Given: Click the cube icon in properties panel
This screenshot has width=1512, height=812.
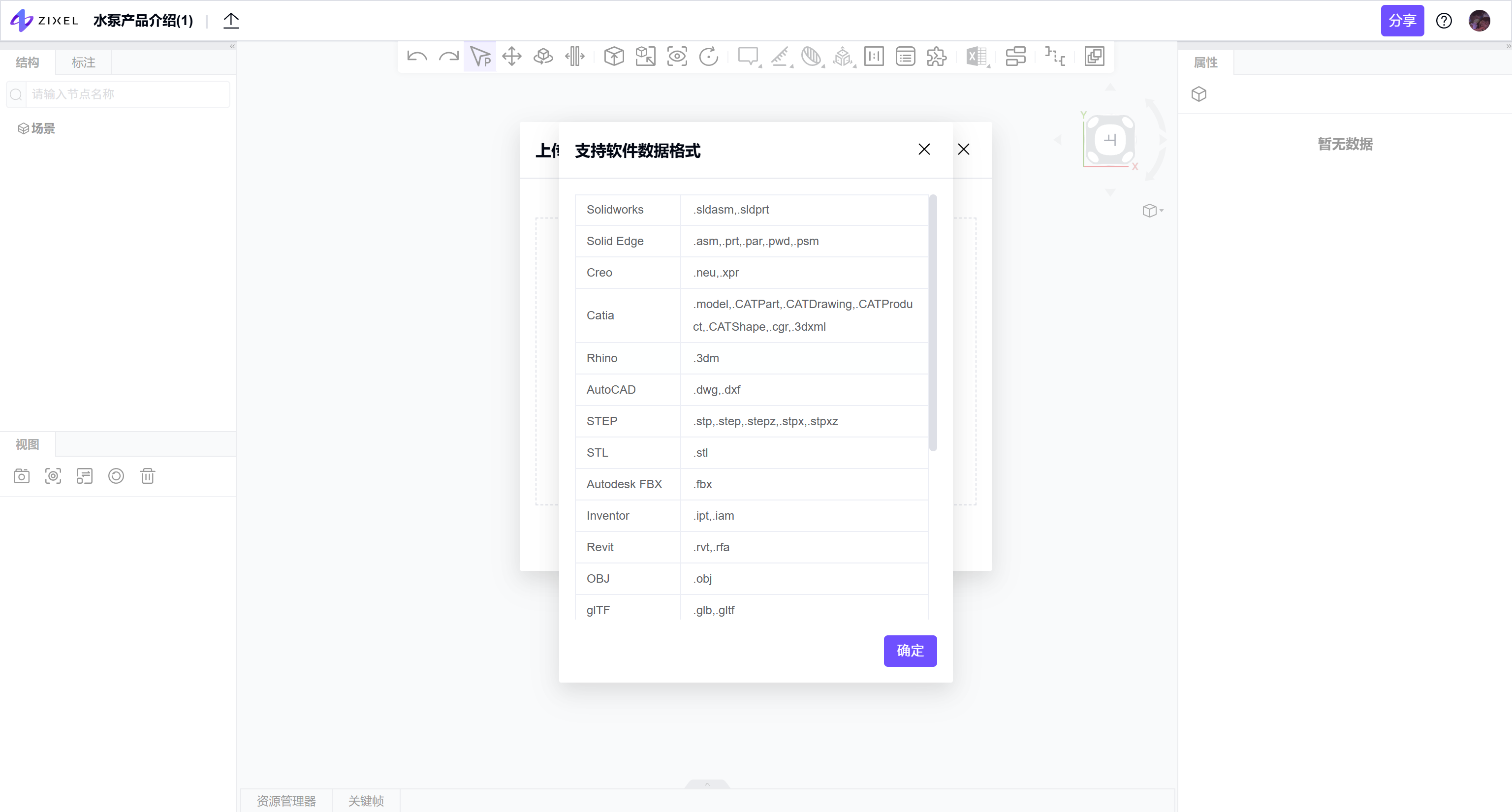Looking at the screenshot, I should click(x=1198, y=94).
